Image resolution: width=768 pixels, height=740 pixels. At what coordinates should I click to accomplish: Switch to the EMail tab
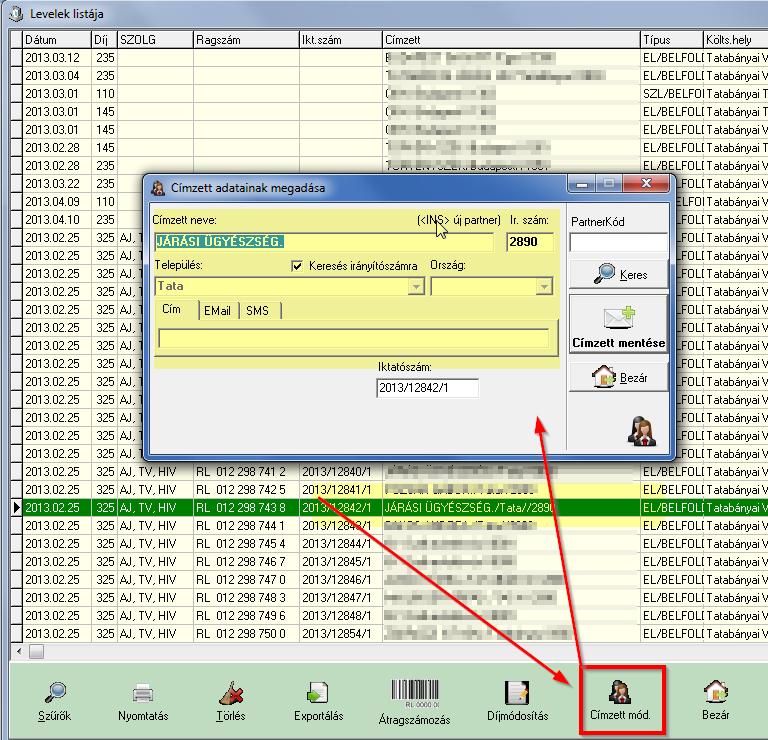pyautogui.click(x=217, y=311)
